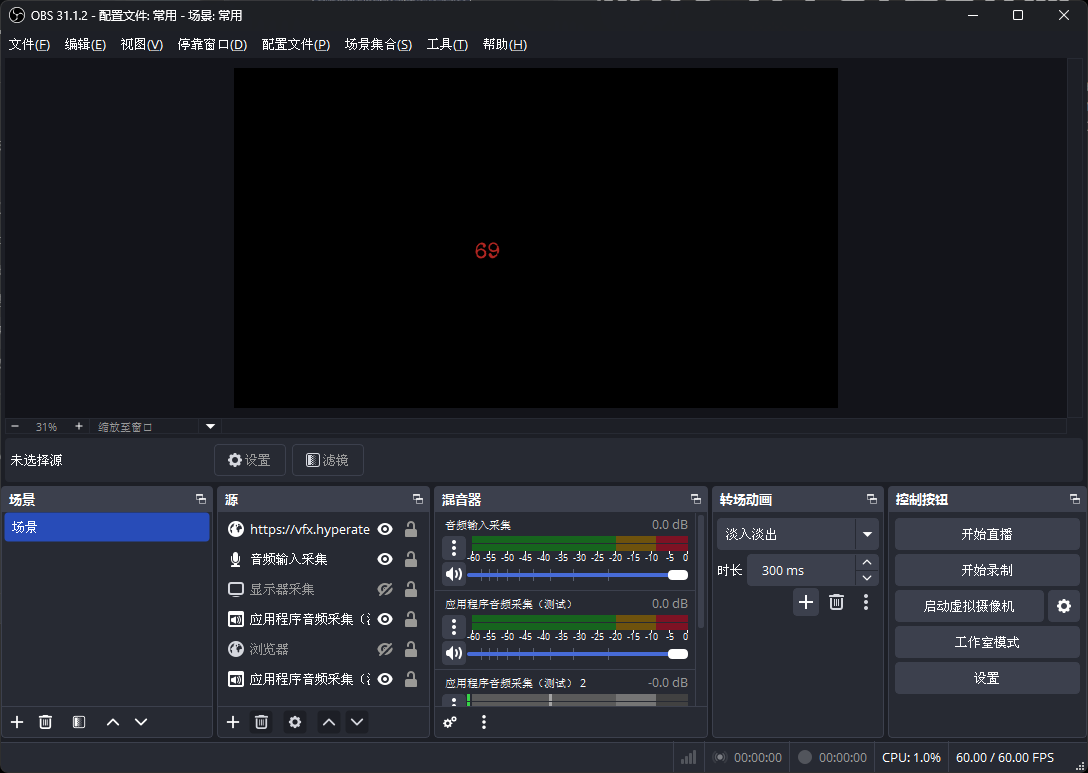This screenshot has width=1088, height=773.
Task: Select the 场景 item in scenes list
Action: pos(106,527)
